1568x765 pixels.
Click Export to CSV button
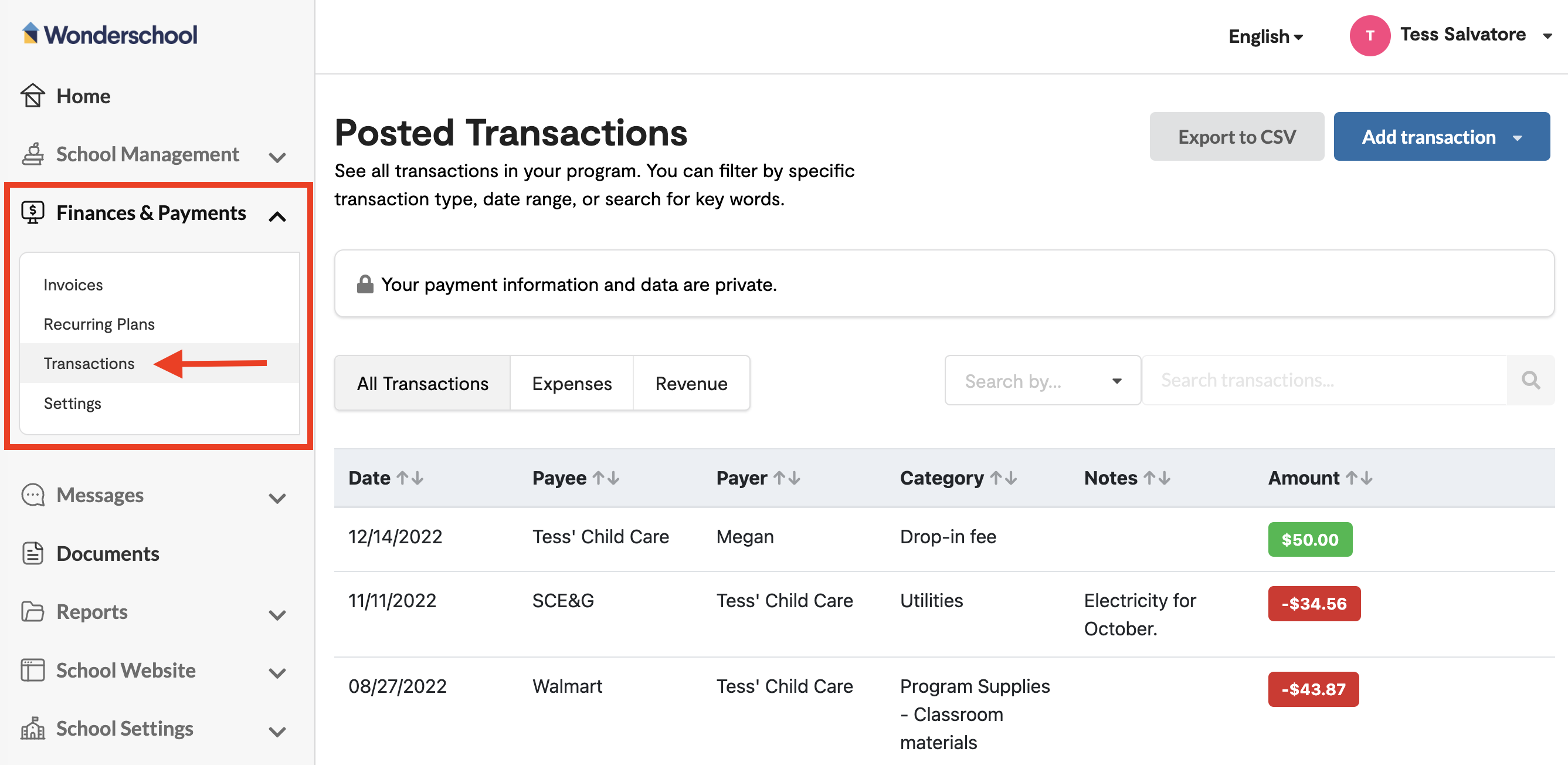click(x=1236, y=137)
